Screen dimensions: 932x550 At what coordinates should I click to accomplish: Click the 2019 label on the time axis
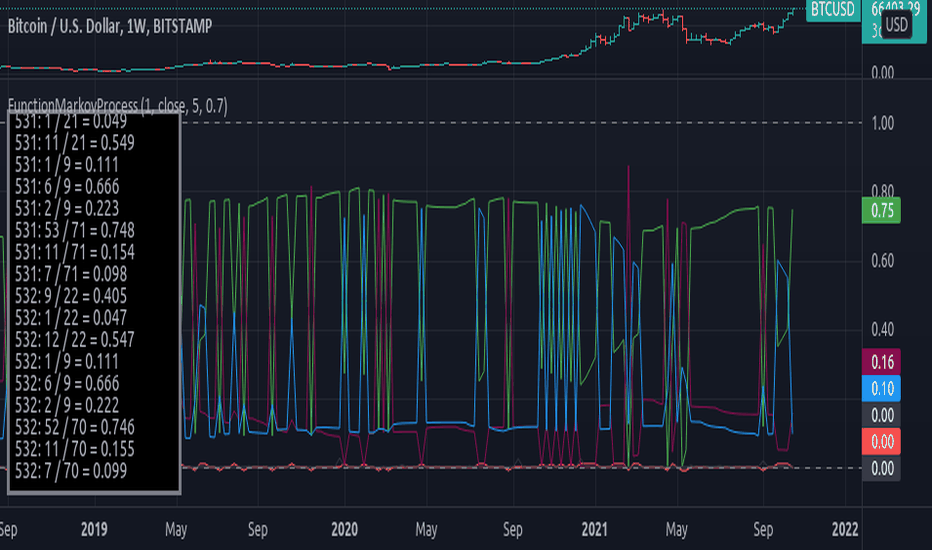click(94, 529)
